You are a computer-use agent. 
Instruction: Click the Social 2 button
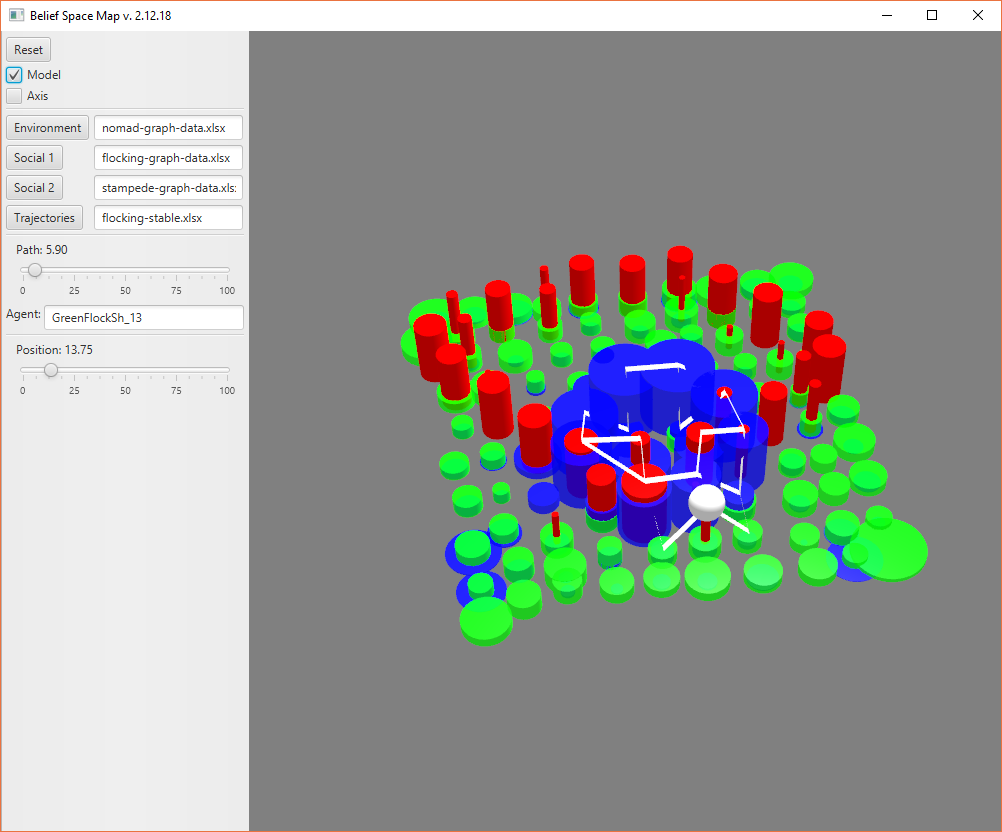click(x=34, y=188)
